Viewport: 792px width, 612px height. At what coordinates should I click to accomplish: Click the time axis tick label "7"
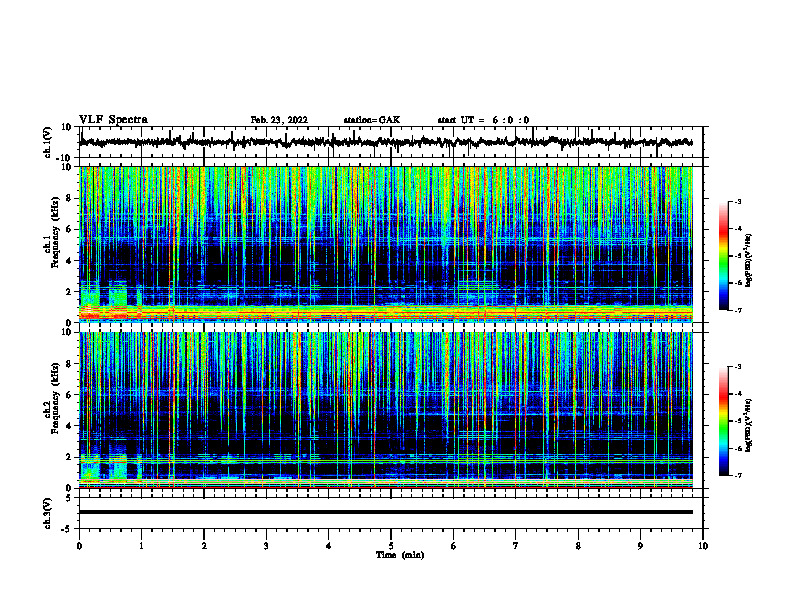(516, 546)
